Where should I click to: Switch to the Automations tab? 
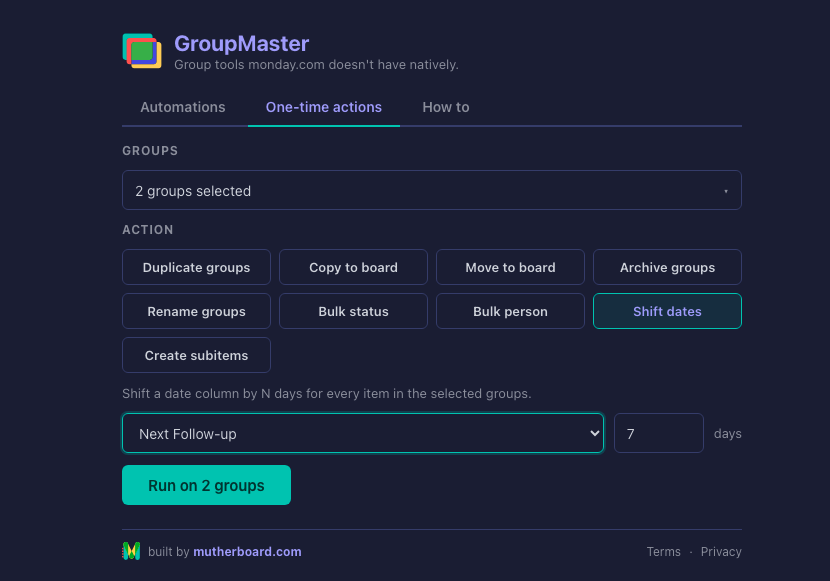[183, 107]
